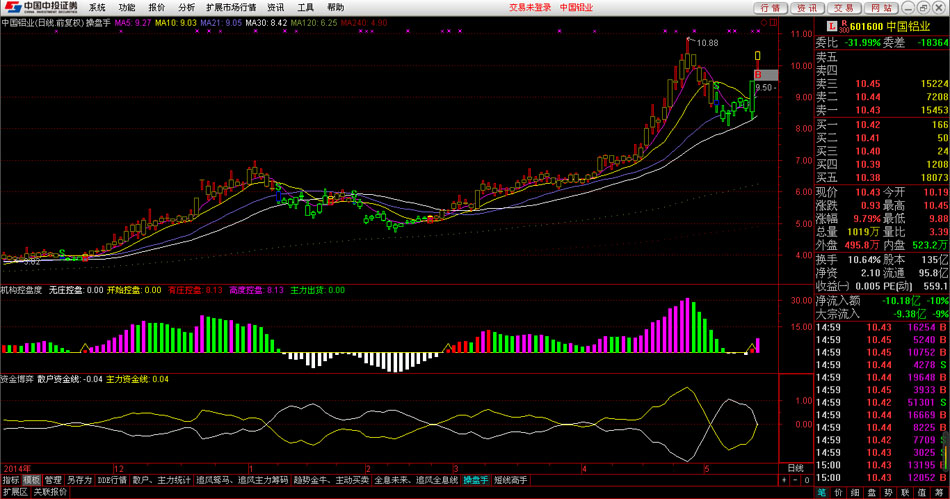950x499 pixels.
Task: Open the 分析 menu
Action: click(187, 7)
